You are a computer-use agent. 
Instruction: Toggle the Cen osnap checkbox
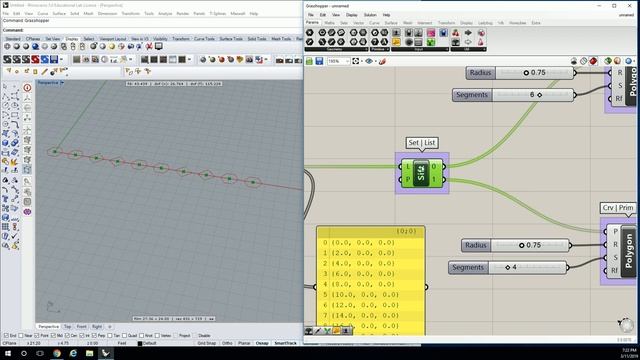point(67,336)
